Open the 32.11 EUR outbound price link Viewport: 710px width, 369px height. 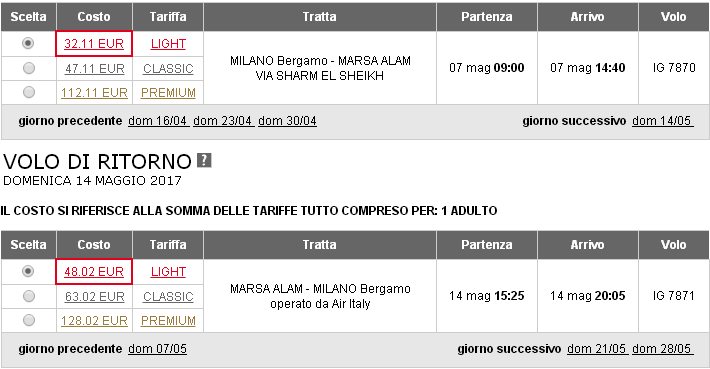[94, 44]
